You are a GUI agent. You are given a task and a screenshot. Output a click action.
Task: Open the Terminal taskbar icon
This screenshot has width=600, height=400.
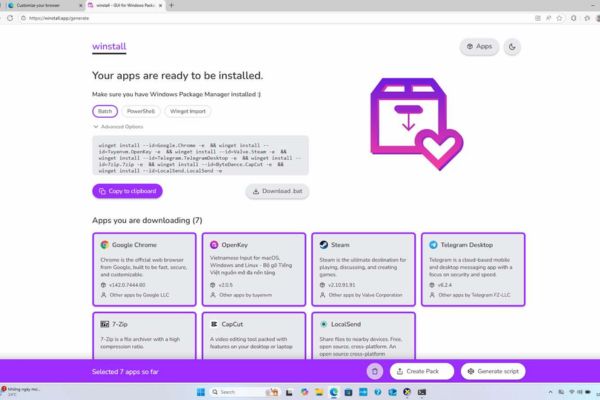[x=422, y=392]
